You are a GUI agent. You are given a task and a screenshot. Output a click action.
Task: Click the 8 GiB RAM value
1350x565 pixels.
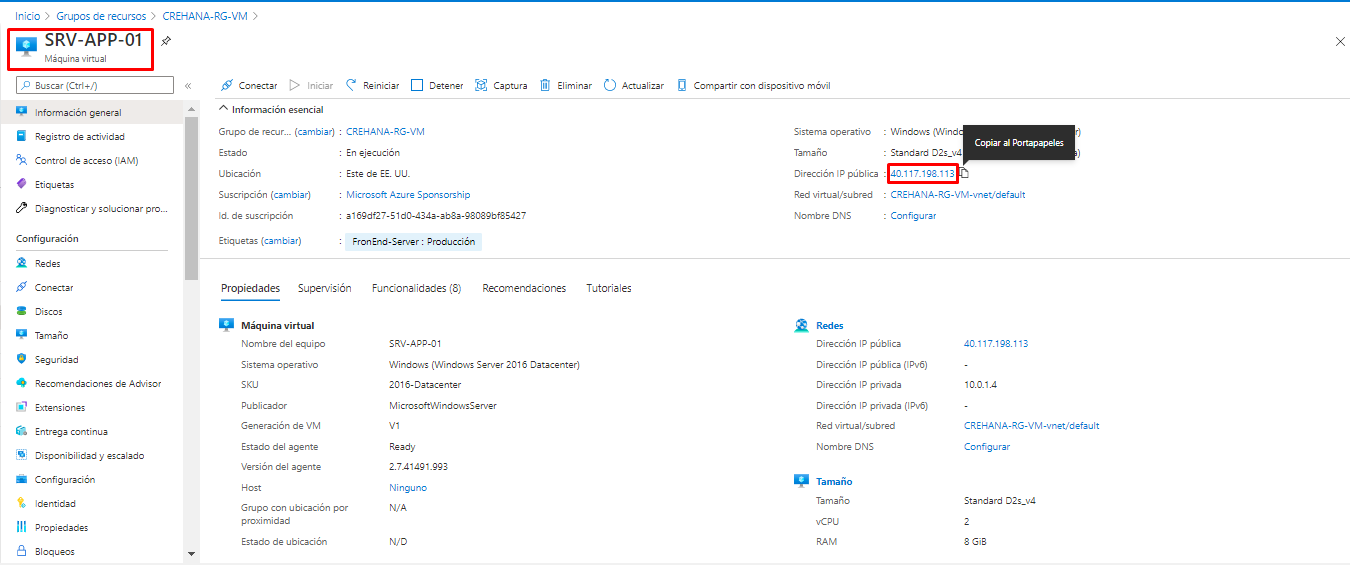coord(976,541)
